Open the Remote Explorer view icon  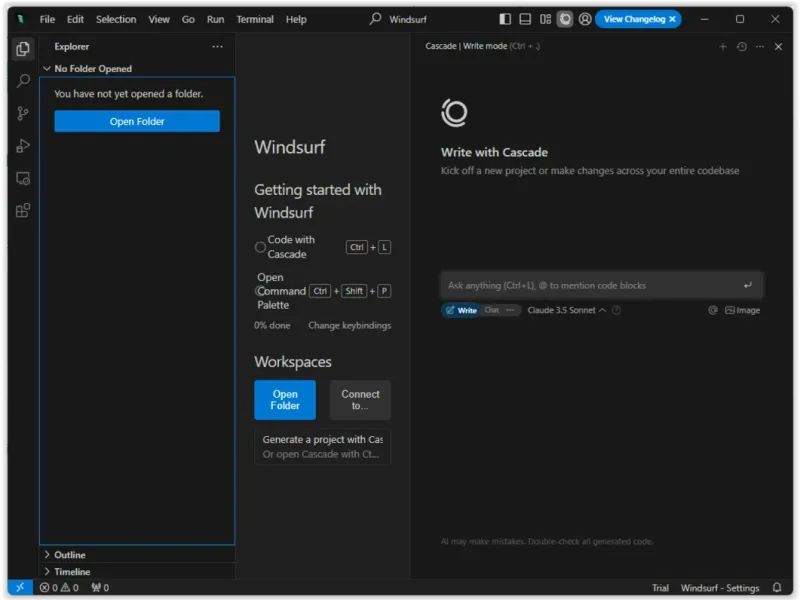click(22, 179)
